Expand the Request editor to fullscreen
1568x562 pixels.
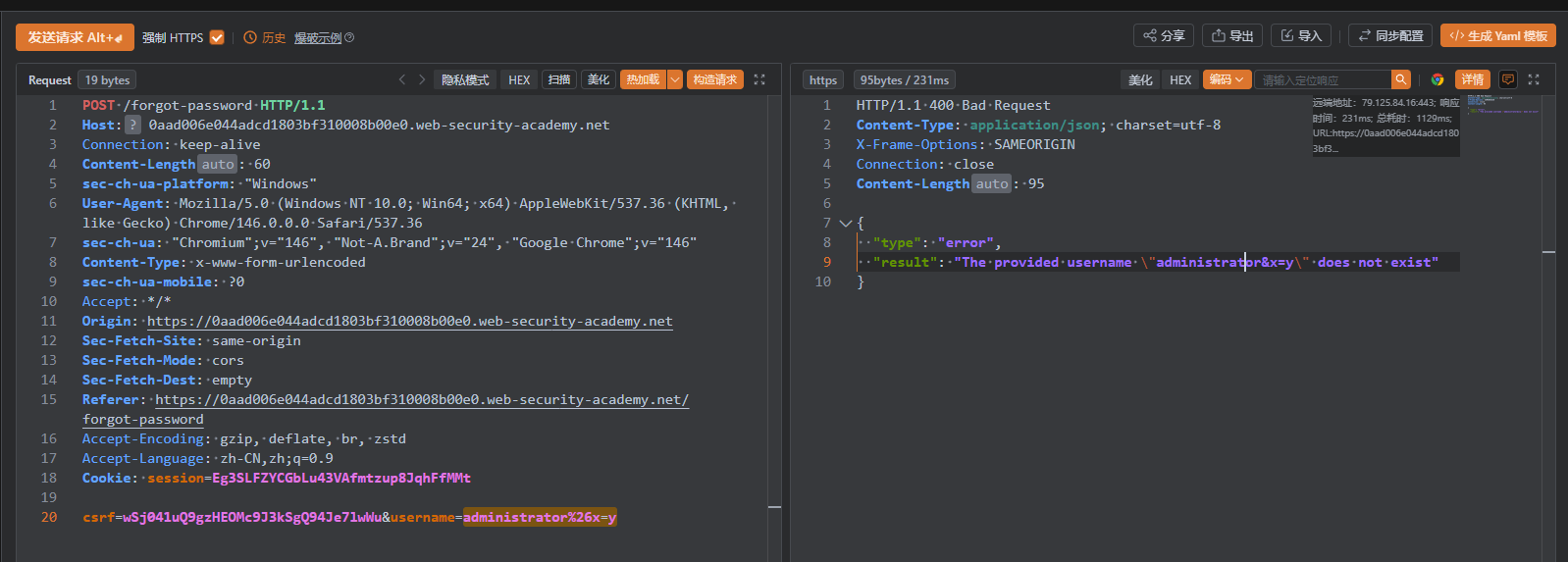pos(759,79)
